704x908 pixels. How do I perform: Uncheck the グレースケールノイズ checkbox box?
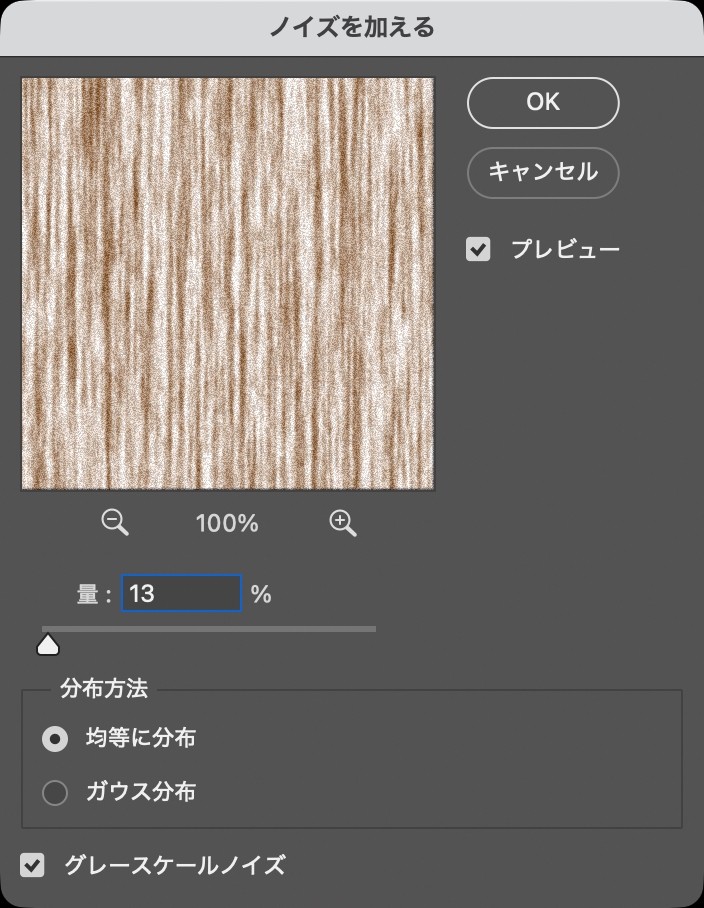coord(34,865)
